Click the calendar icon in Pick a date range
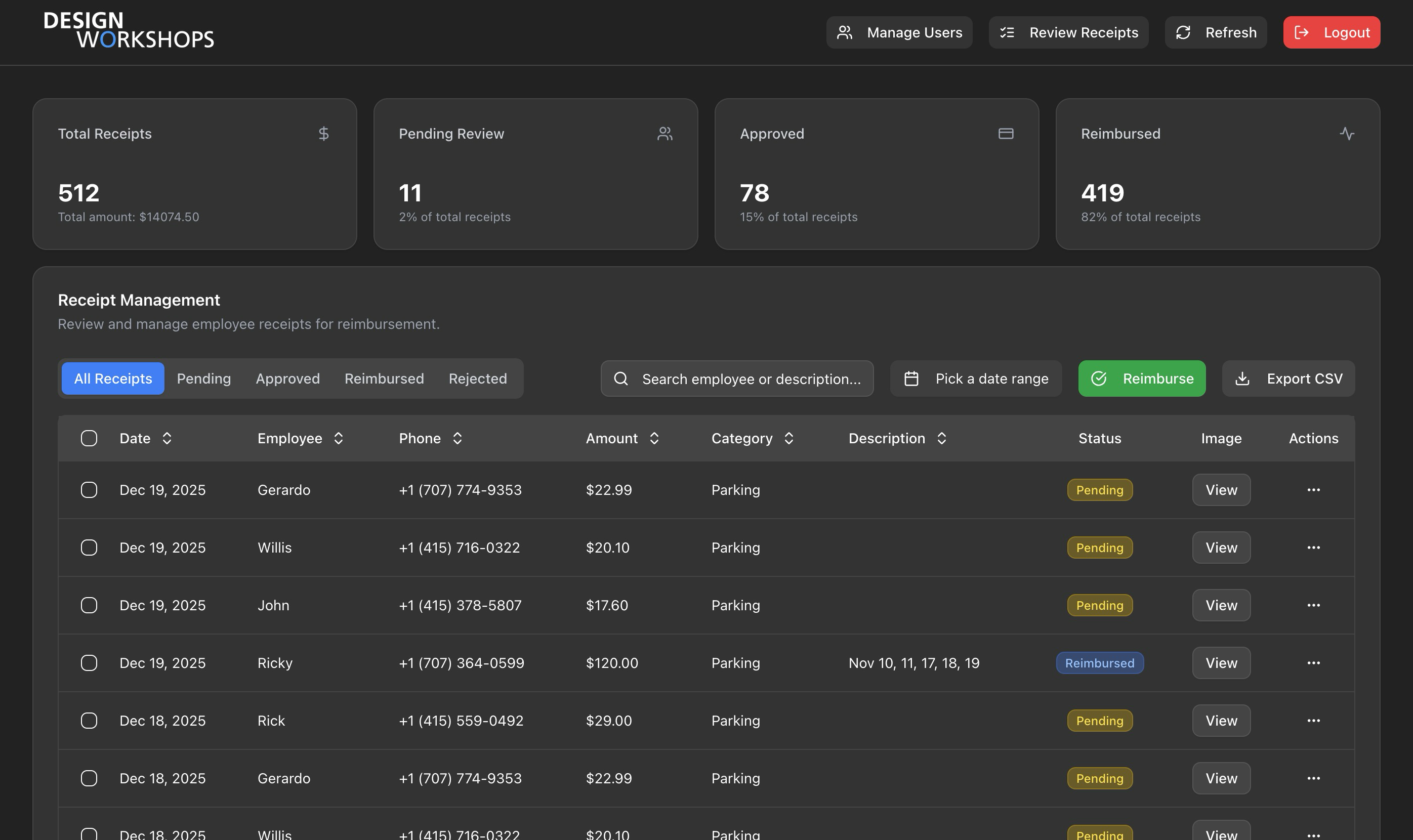Image resolution: width=1413 pixels, height=840 pixels. tap(911, 378)
